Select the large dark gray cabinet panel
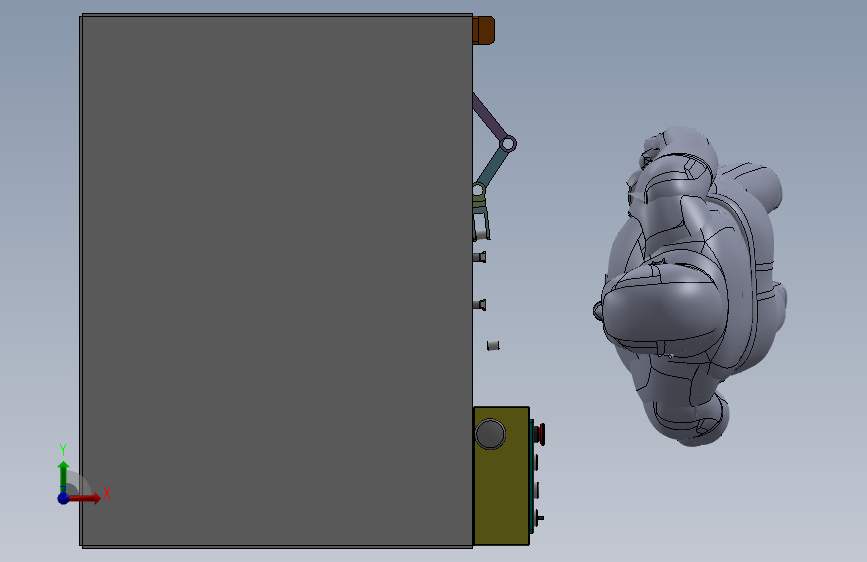The height and width of the screenshot is (562, 867). (x=276, y=281)
